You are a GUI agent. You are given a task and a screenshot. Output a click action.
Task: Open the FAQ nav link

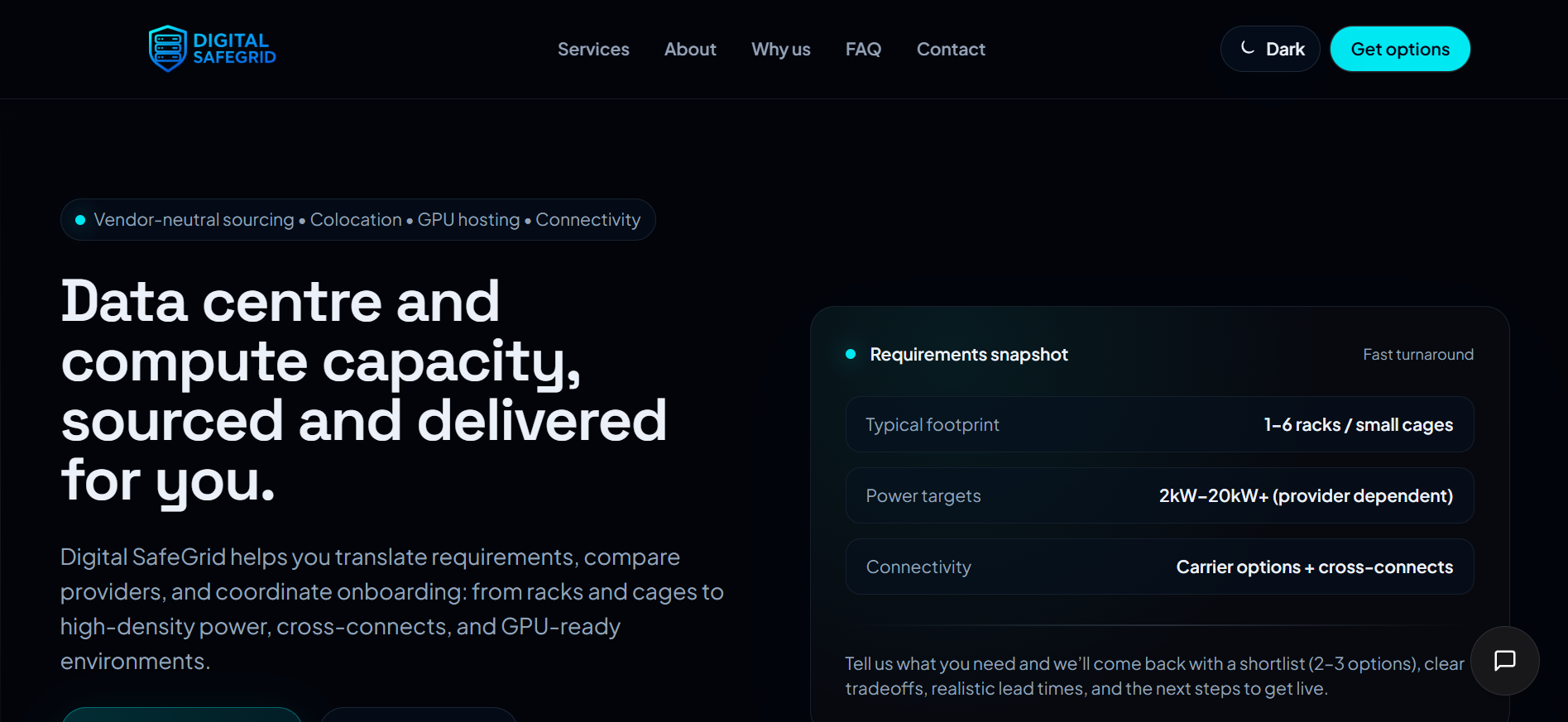coord(863,50)
